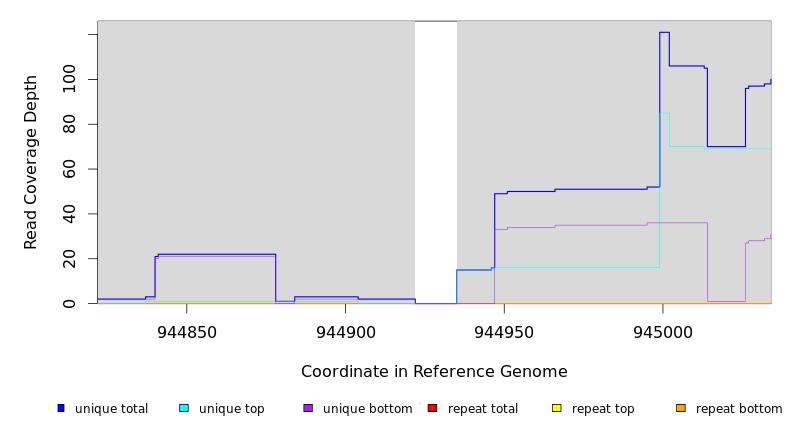Select the "repeat bottom" legend label
Viewport: 792px width, 432px height.
[x=739, y=409]
